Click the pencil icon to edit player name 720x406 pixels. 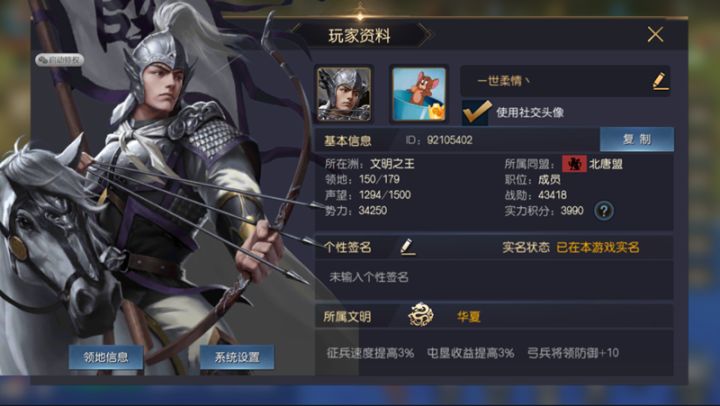pos(660,81)
